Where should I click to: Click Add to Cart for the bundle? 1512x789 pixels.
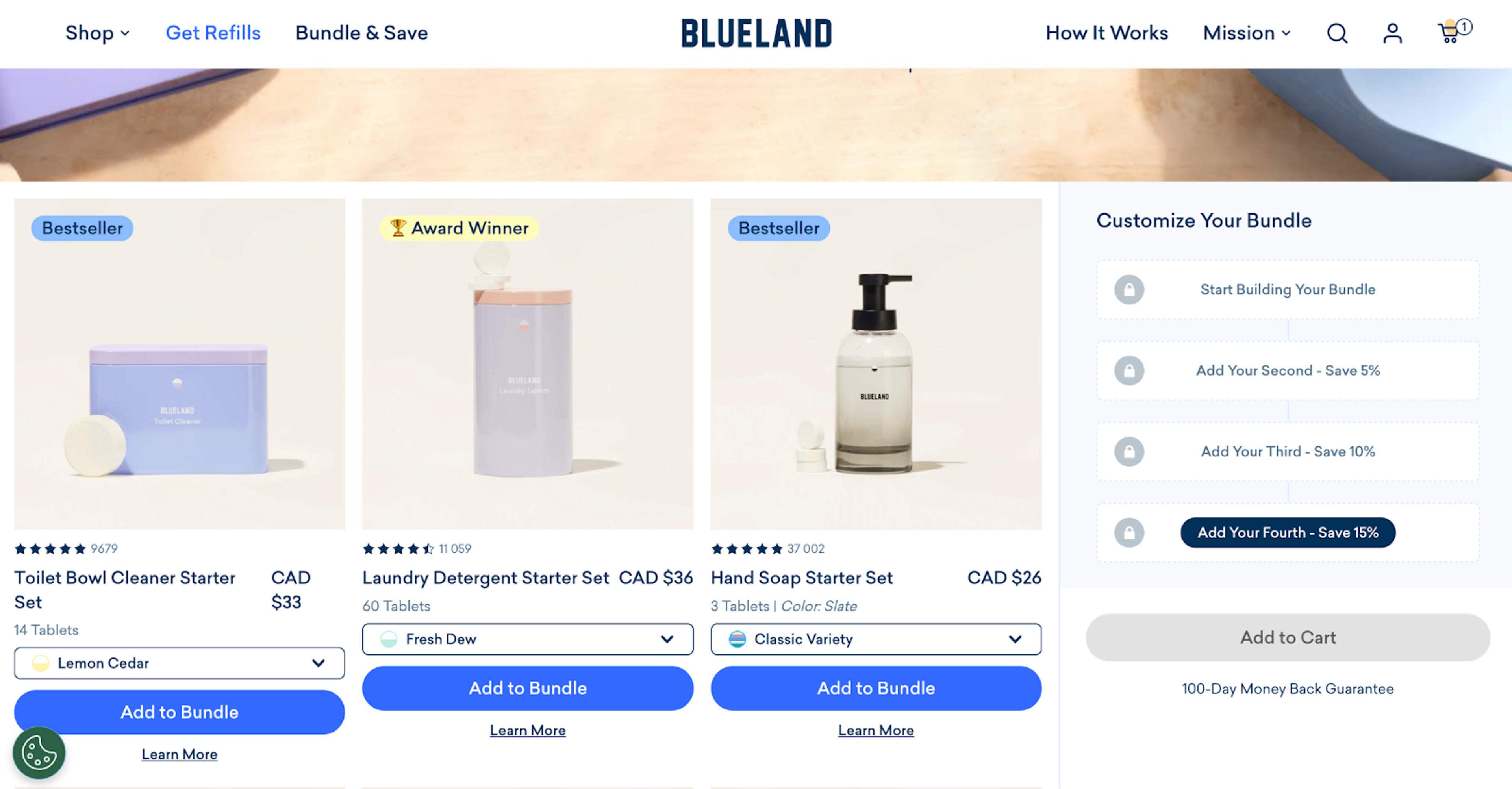pos(1288,637)
